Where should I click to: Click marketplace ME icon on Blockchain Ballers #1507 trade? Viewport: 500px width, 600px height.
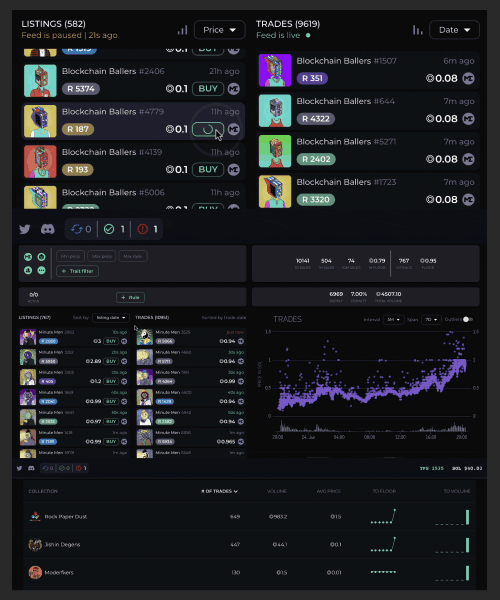point(468,78)
